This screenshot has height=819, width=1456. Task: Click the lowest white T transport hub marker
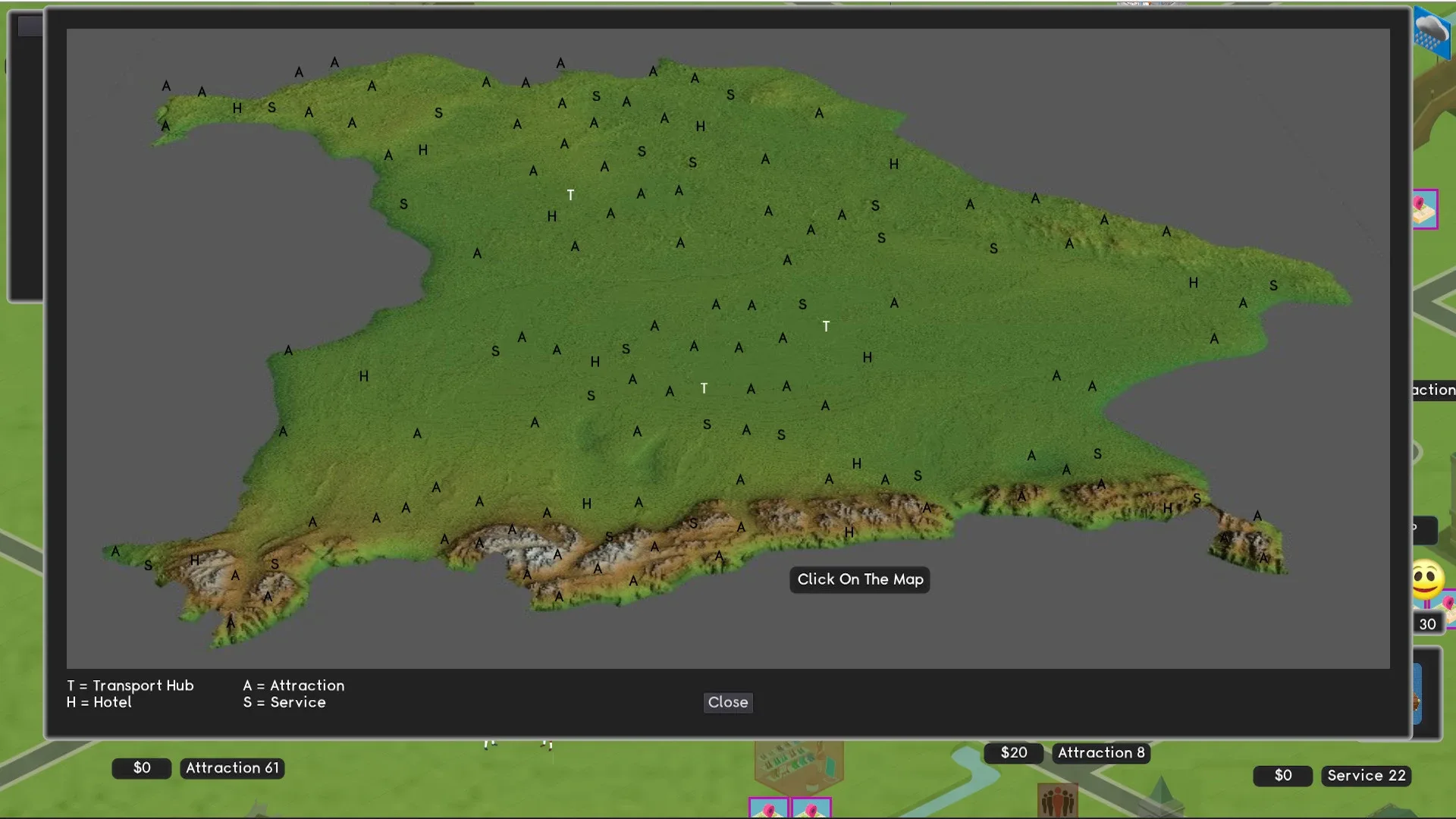point(704,388)
